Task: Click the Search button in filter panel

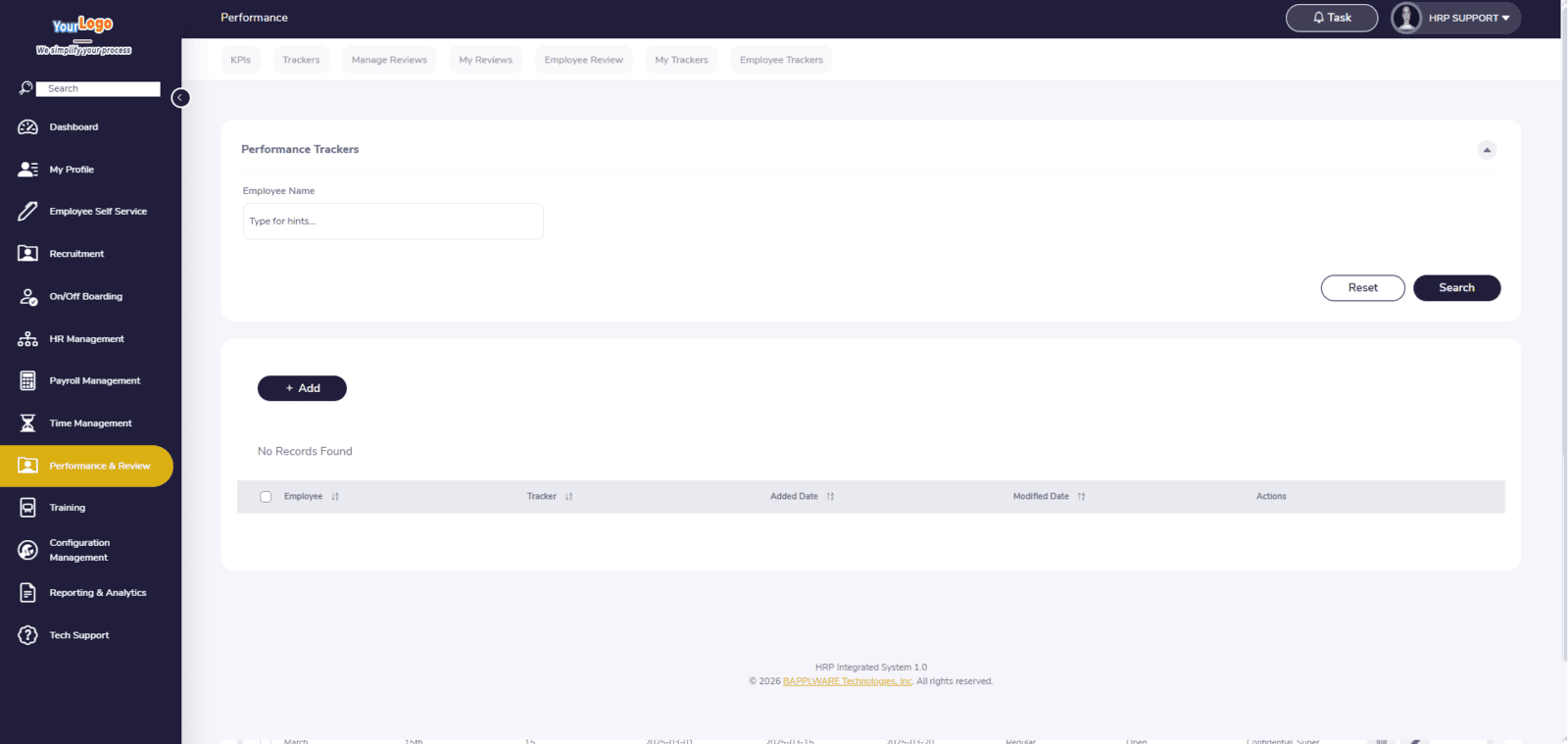Action: (x=1456, y=288)
